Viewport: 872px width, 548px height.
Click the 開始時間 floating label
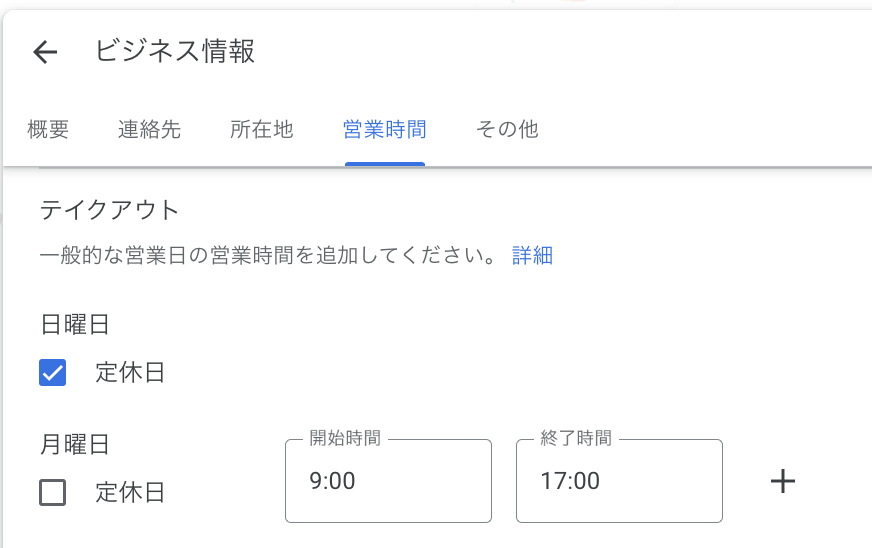click(344, 438)
